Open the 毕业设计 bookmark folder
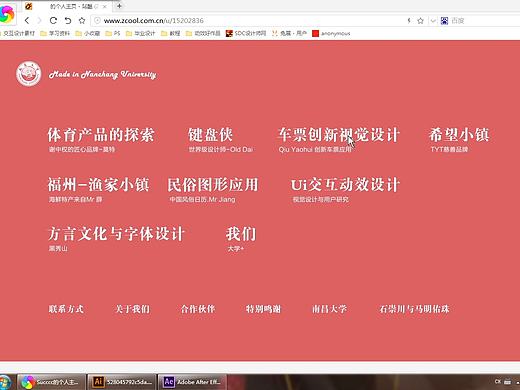This screenshot has width=520, height=390. coord(140,33)
